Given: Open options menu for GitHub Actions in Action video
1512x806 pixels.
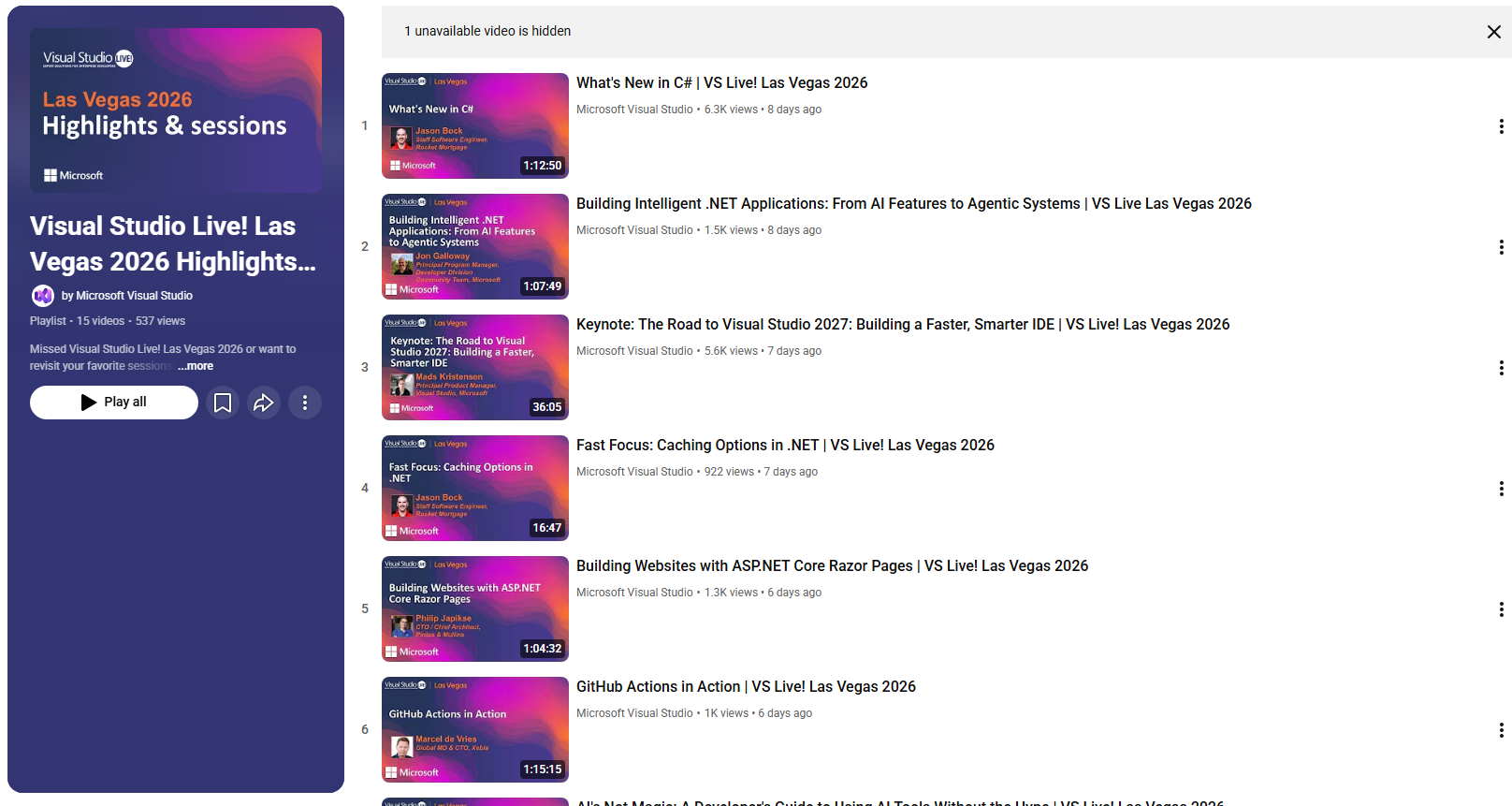Looking at the screenshot, I should click(1501, 730).
